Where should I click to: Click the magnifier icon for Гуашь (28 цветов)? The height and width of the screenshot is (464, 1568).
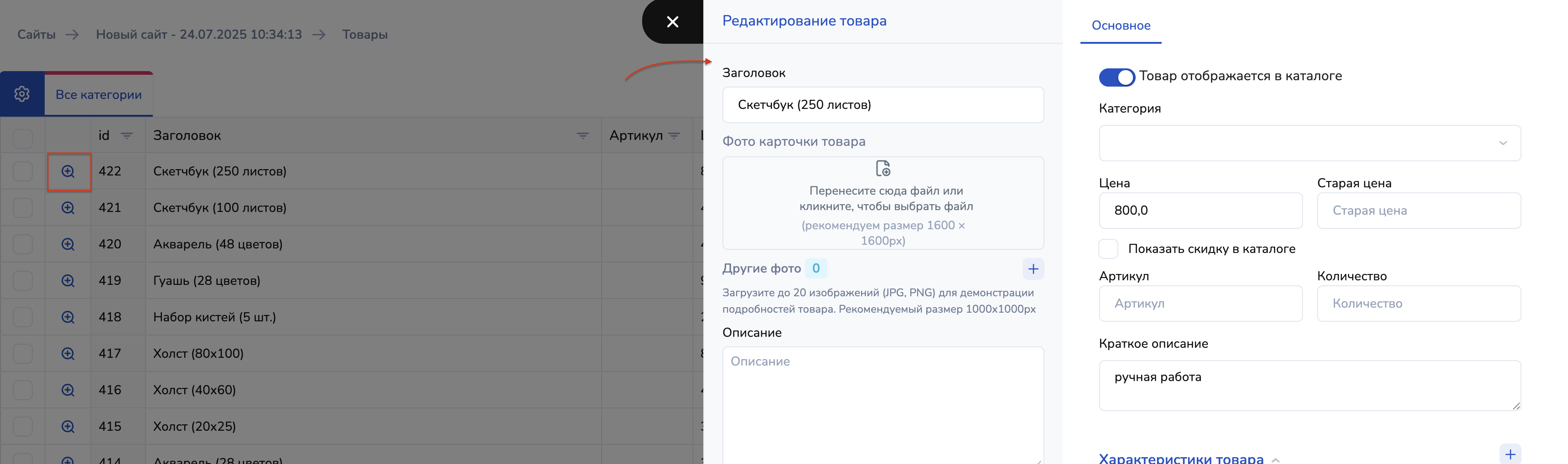67,281
